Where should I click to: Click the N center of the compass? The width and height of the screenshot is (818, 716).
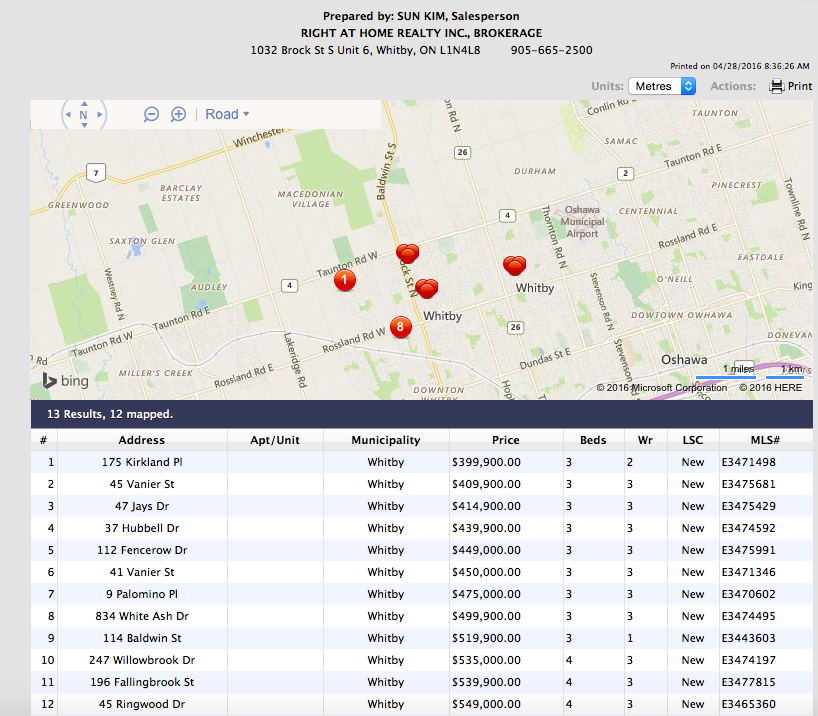84,115
